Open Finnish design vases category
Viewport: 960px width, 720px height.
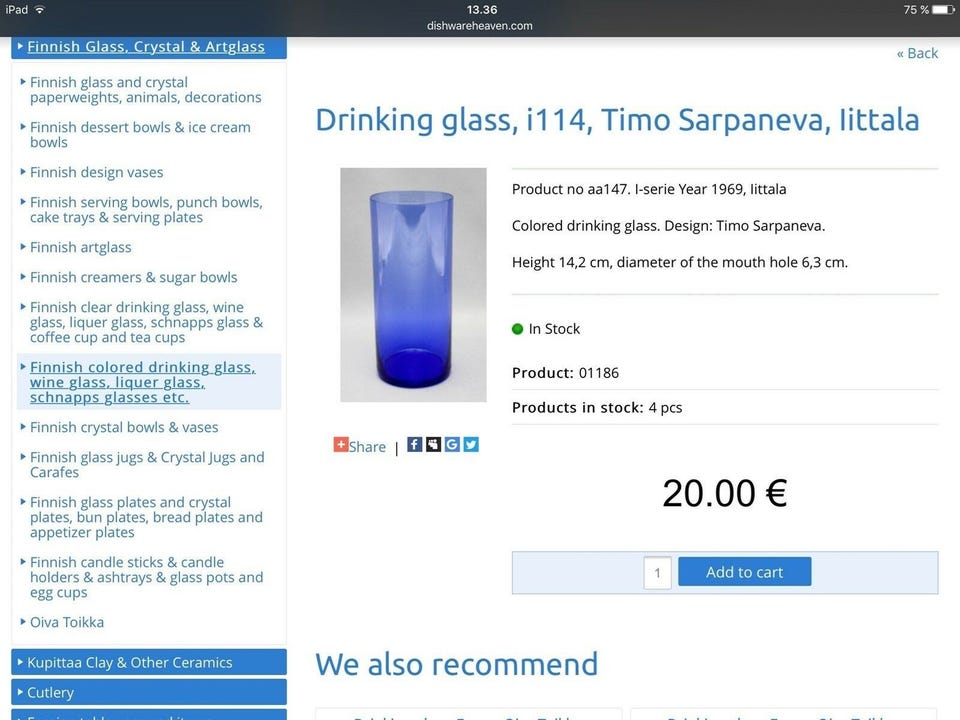click(96, 172)
